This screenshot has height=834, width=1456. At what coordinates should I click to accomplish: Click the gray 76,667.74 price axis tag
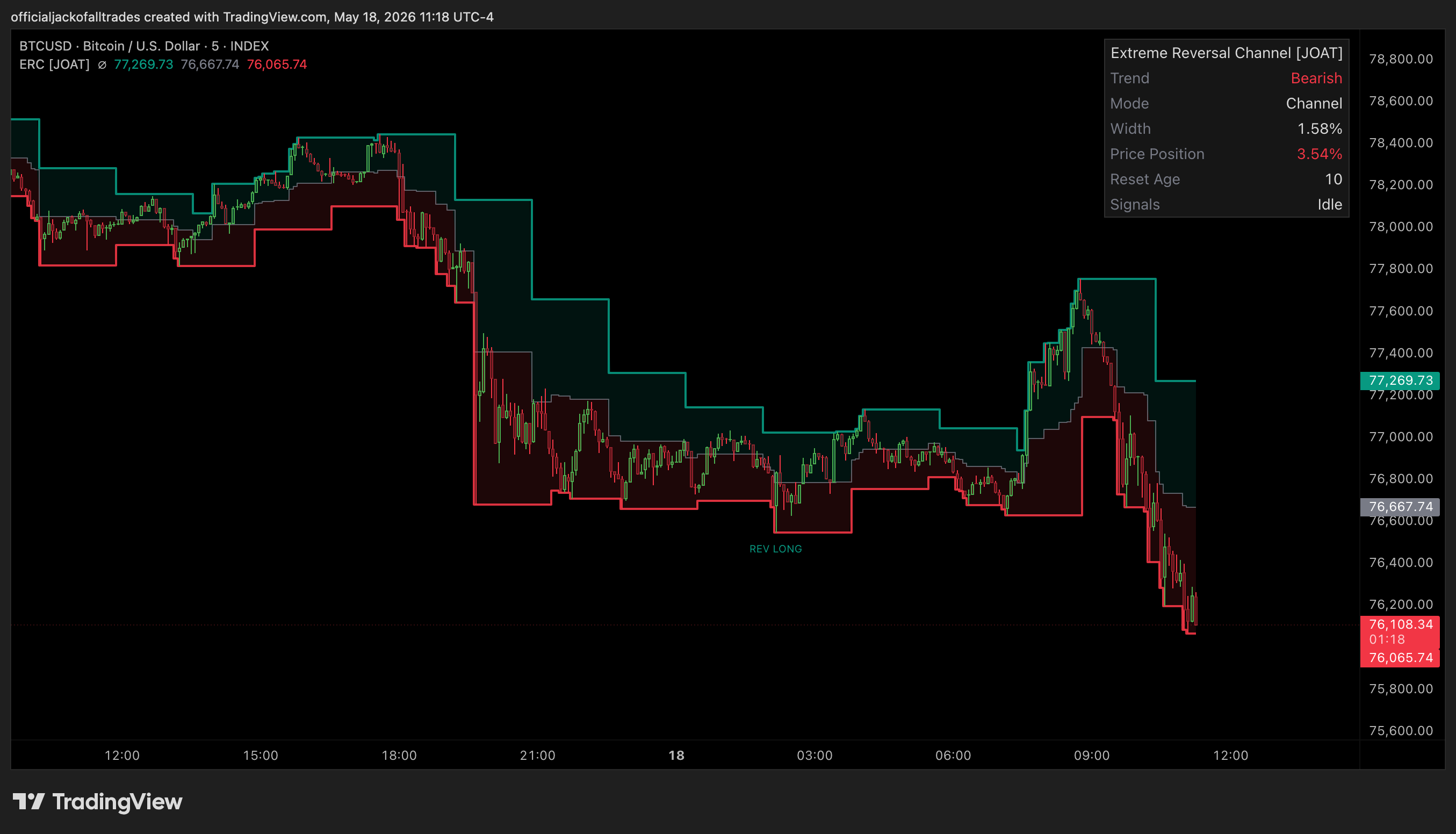1400,506
